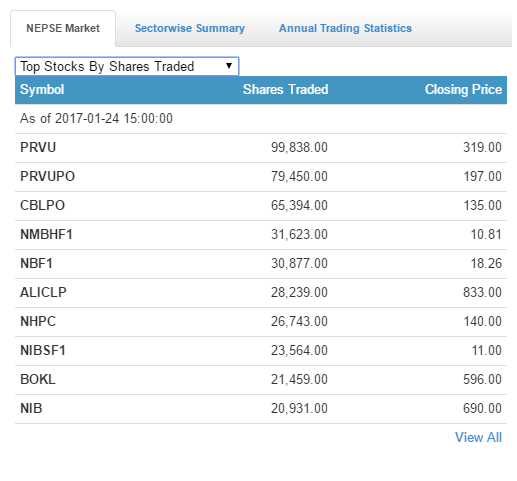
Task: Select the As of 2017-01-24 15:00:00 text
Action: [96, 119]
